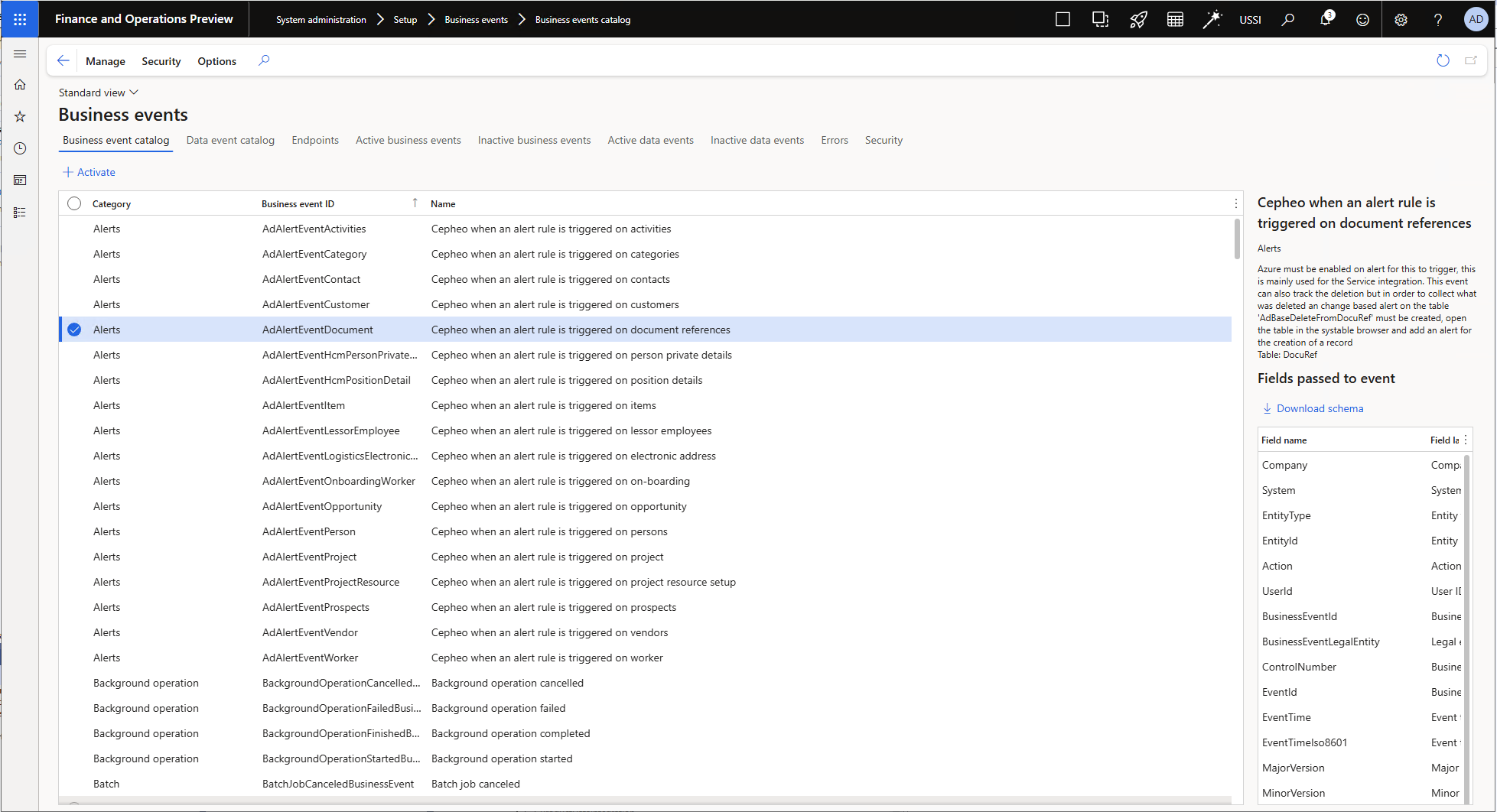Toggle the select-all rows circle in header

point(74,203)
